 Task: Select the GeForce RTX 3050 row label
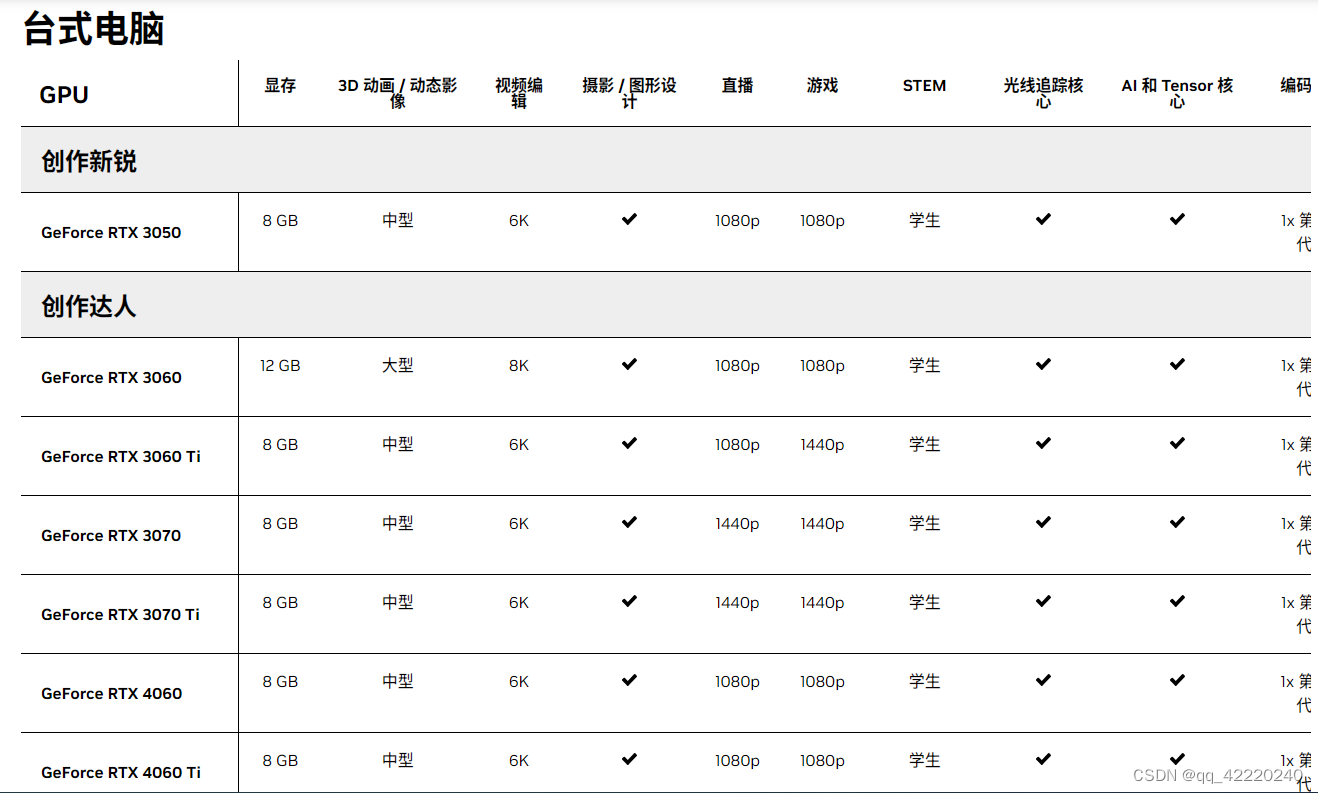pyautogui.click(x=111, y=233)
